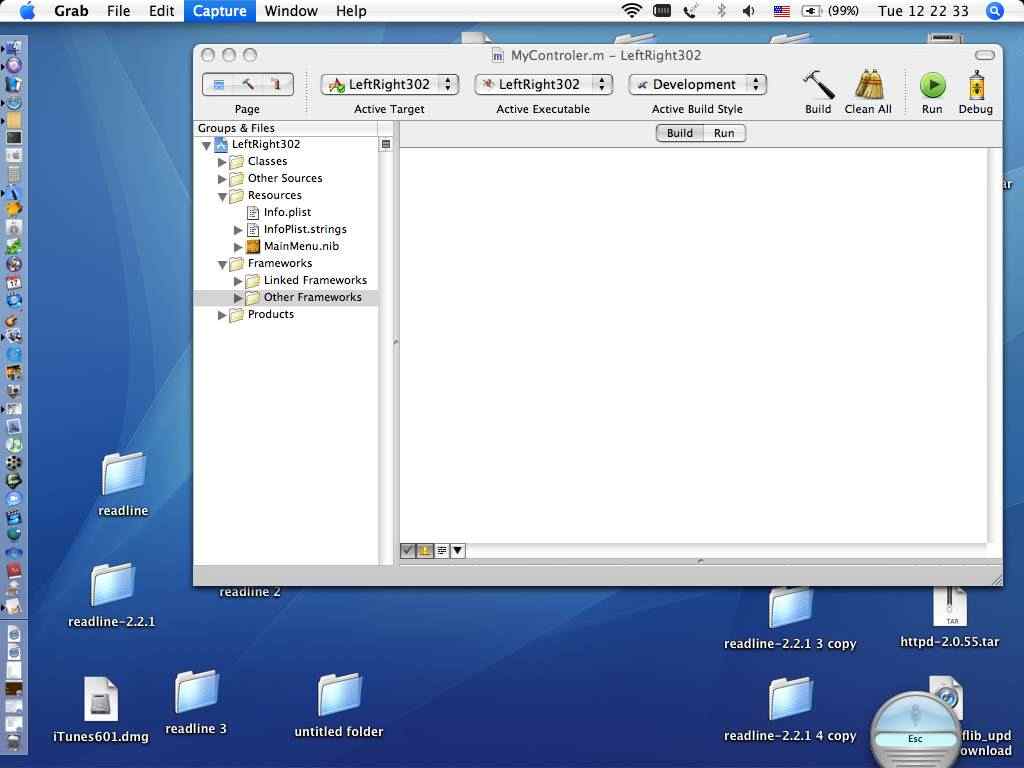Select the build hammer page in Page control

point(248,84)
